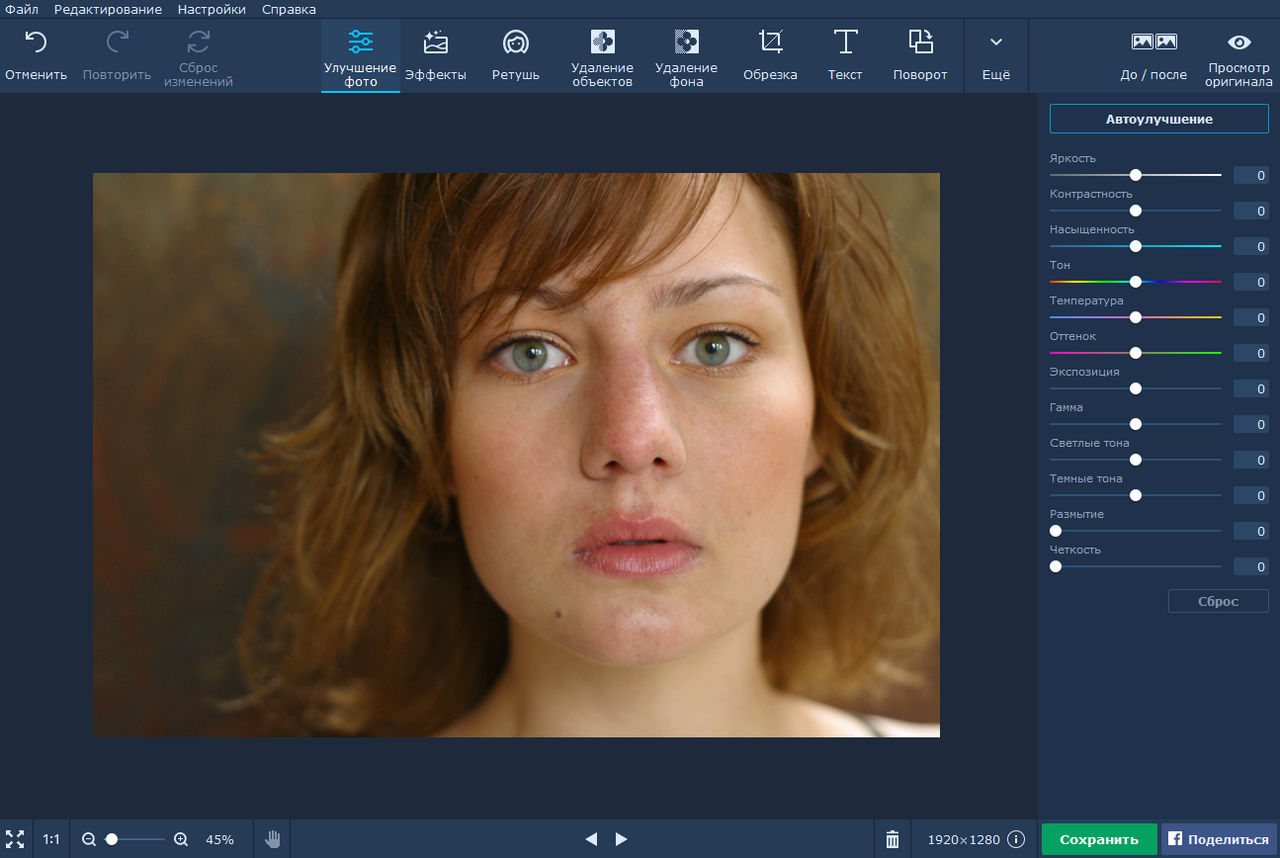1280x858 pixels.
Task: Click Сброс изменений reset icon
Action: pyautogui.click(x=198, y=42)
